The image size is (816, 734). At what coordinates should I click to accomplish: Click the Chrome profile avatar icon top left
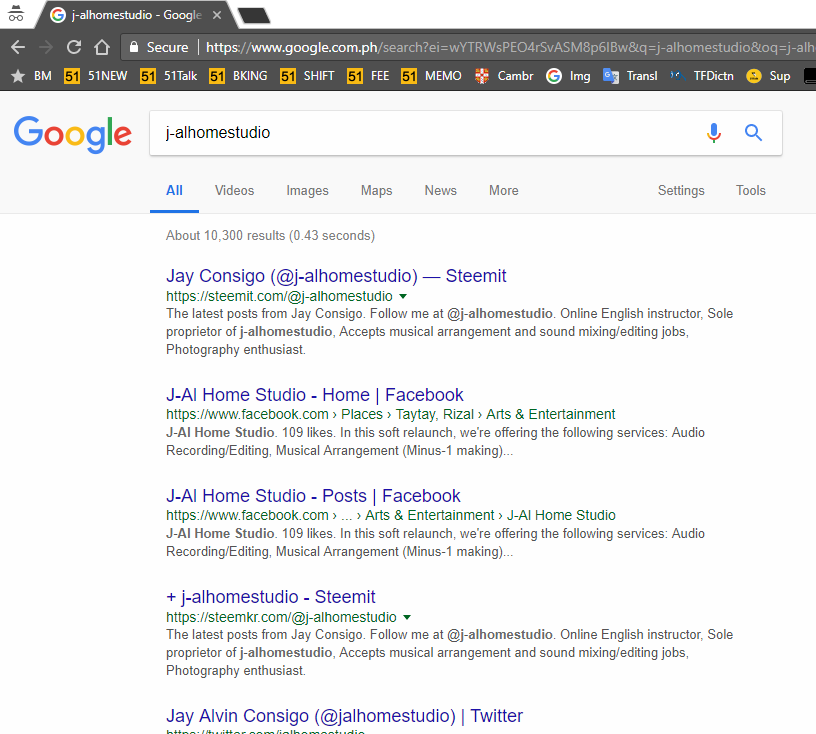14,12
